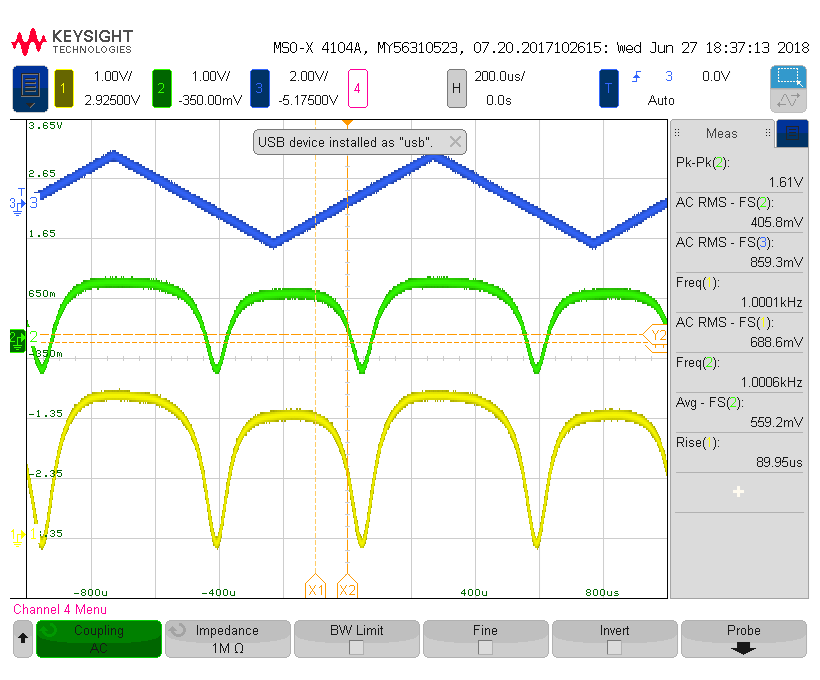
Task: Open the main menu icon at top-left
Action: (x=29, y=89)
